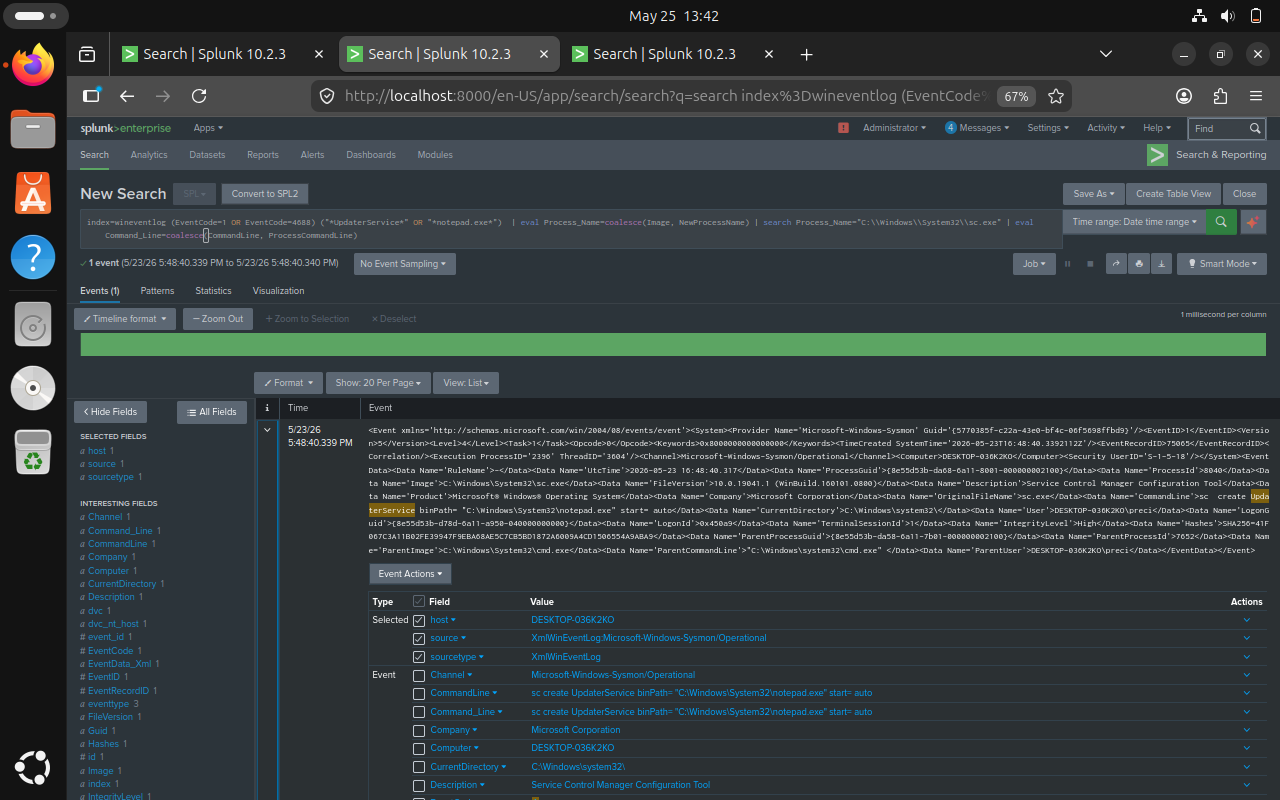Image resolution: width=1280 pixels, height=800 pixels.
Task: Open a new browser tab
Action: (x=807, y=54)
